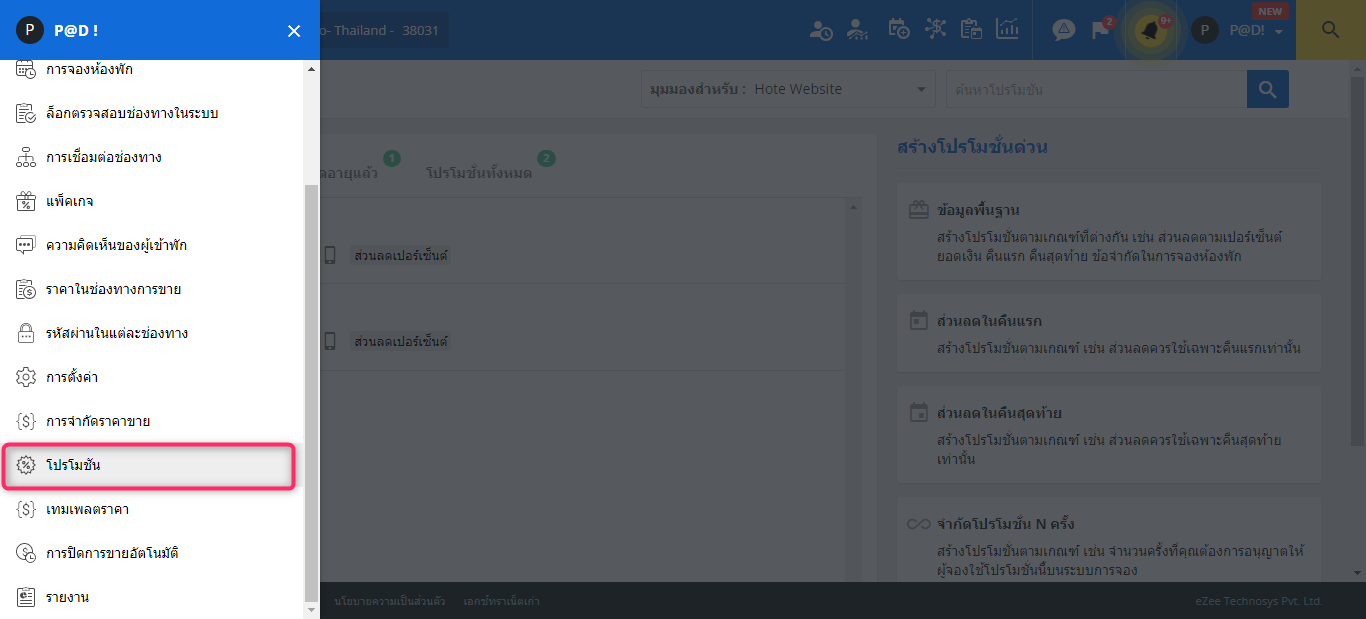Viewport: 1366px width, 619px height.
Task: Click the ข้อมูลพื้นฐาน quick promotion card
Action: click(1109, 233)
